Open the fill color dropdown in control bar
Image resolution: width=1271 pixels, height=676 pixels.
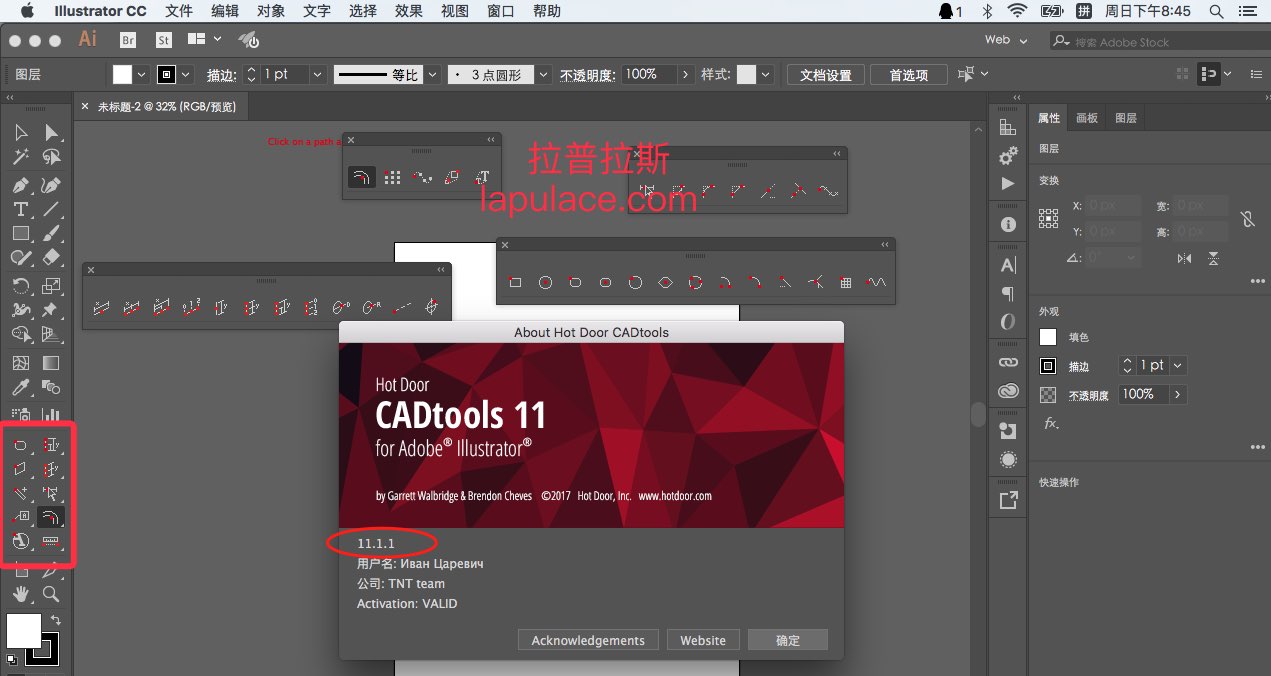click(141, 75)
